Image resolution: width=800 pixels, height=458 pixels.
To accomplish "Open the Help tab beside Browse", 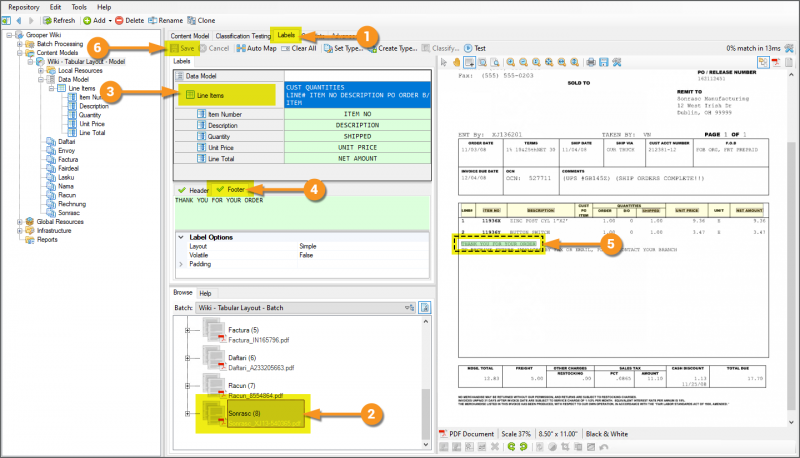I will click(205, 293).
